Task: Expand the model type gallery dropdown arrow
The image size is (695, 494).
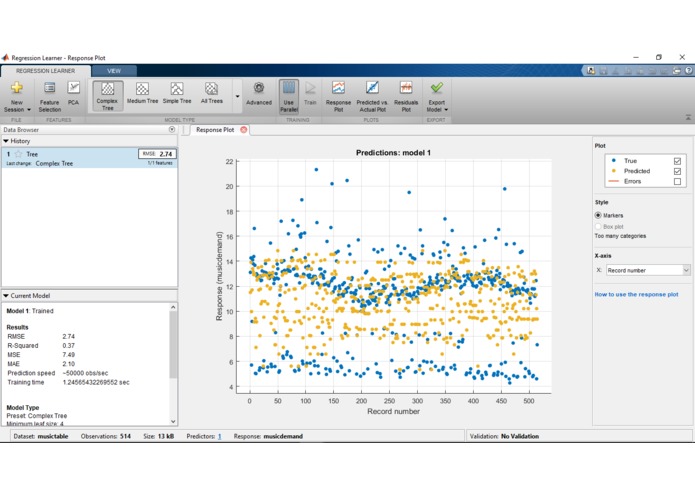Action: tap(238, 96)
